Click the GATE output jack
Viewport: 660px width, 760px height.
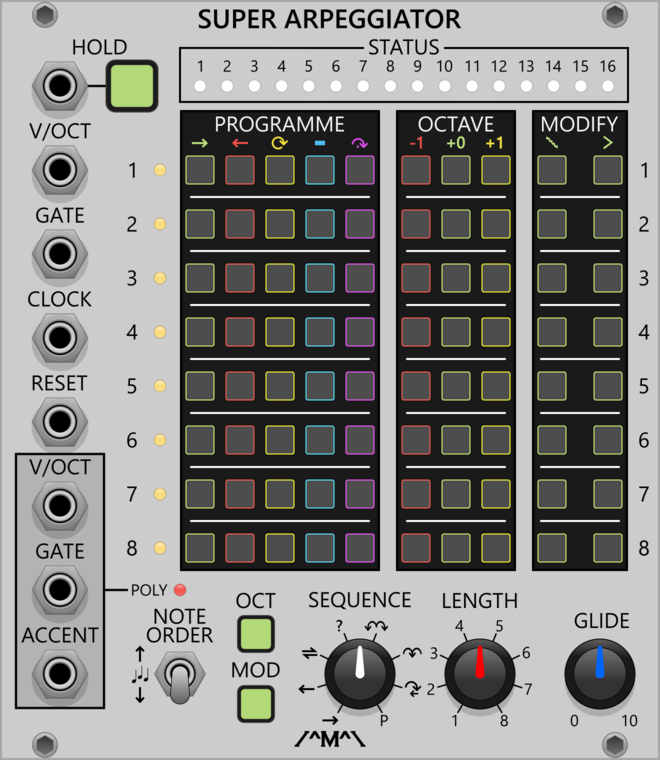point(60,589)
